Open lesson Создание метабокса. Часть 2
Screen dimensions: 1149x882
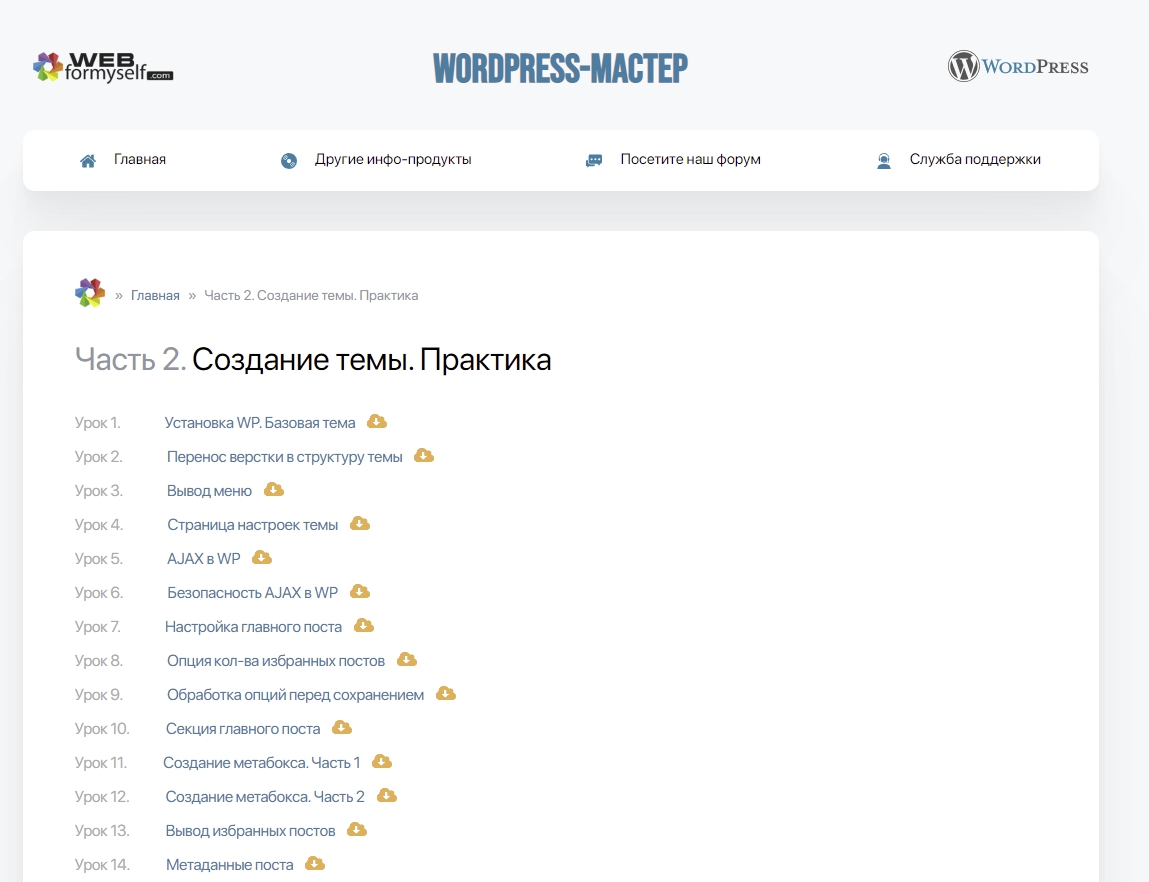(x=265, y=797)
